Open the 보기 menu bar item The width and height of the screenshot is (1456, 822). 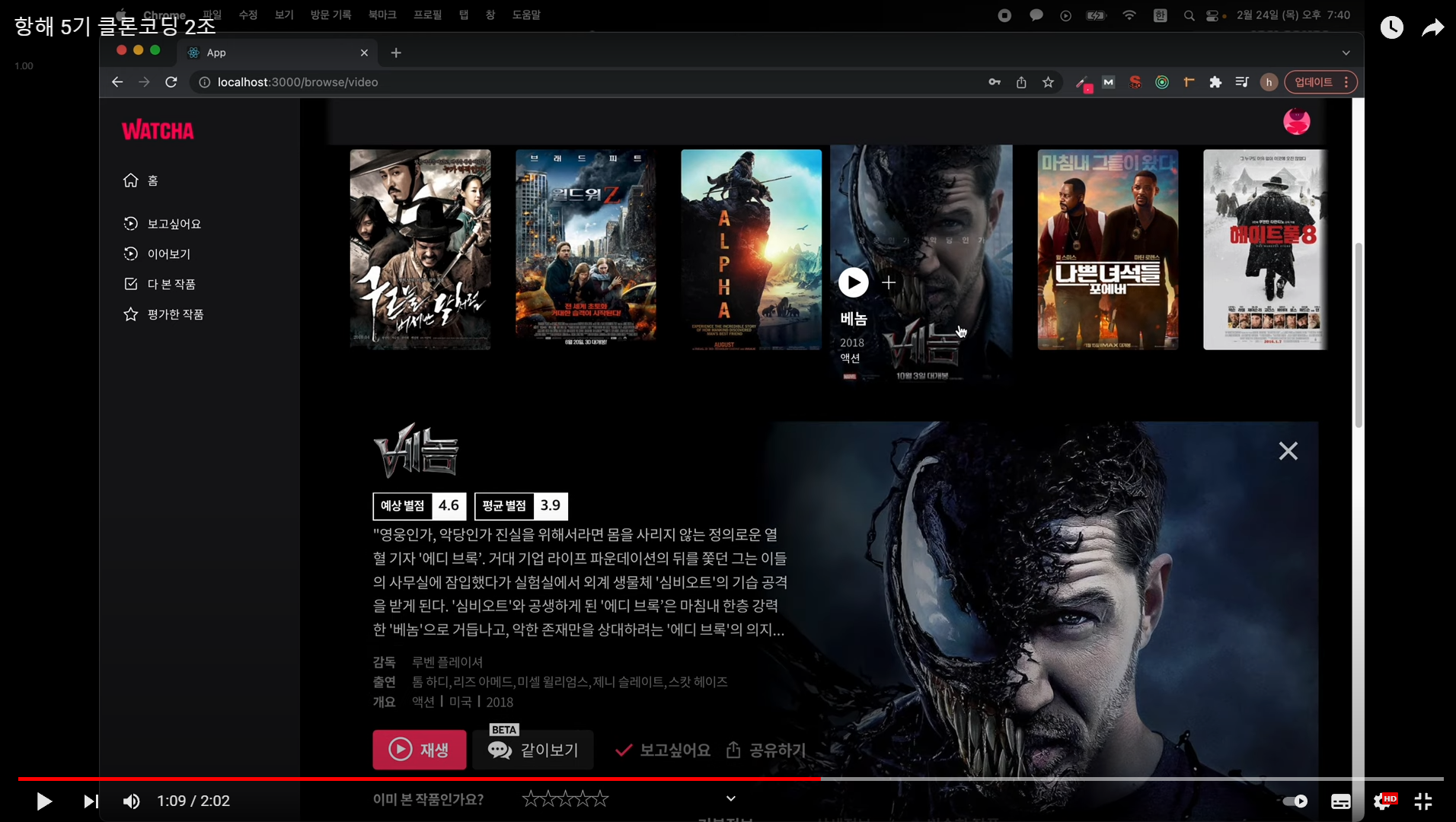click(x=284, y=14)
